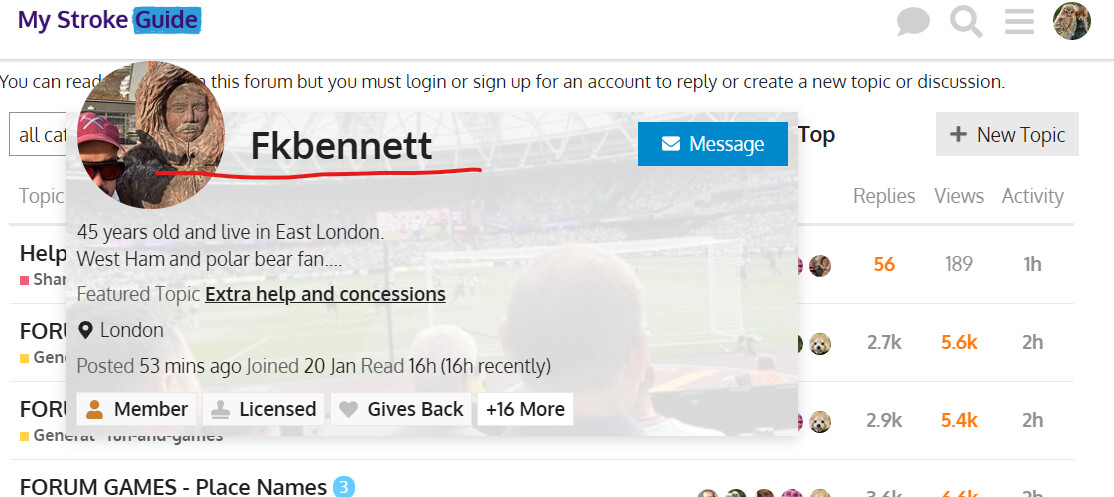The image size is (1114, 497).
Task: Open the chat speech bubble icon
Action: pos(912,21)
